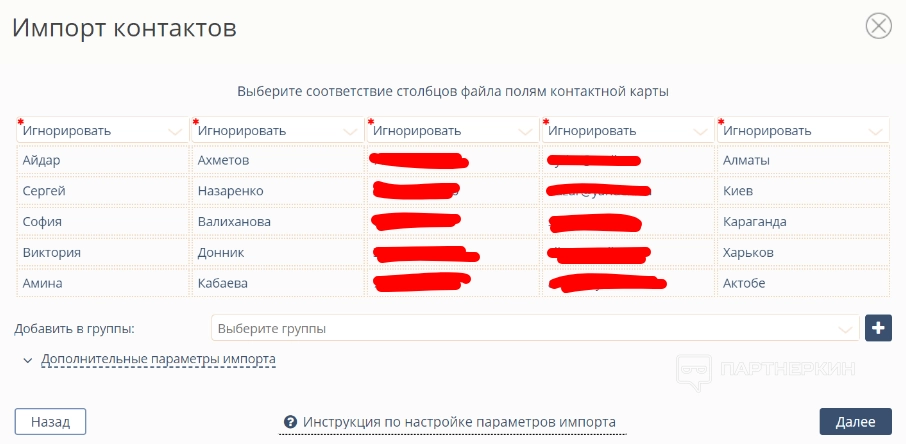
Task: Open fourth column field mapping dropdown
Action: tap(627, 130)
